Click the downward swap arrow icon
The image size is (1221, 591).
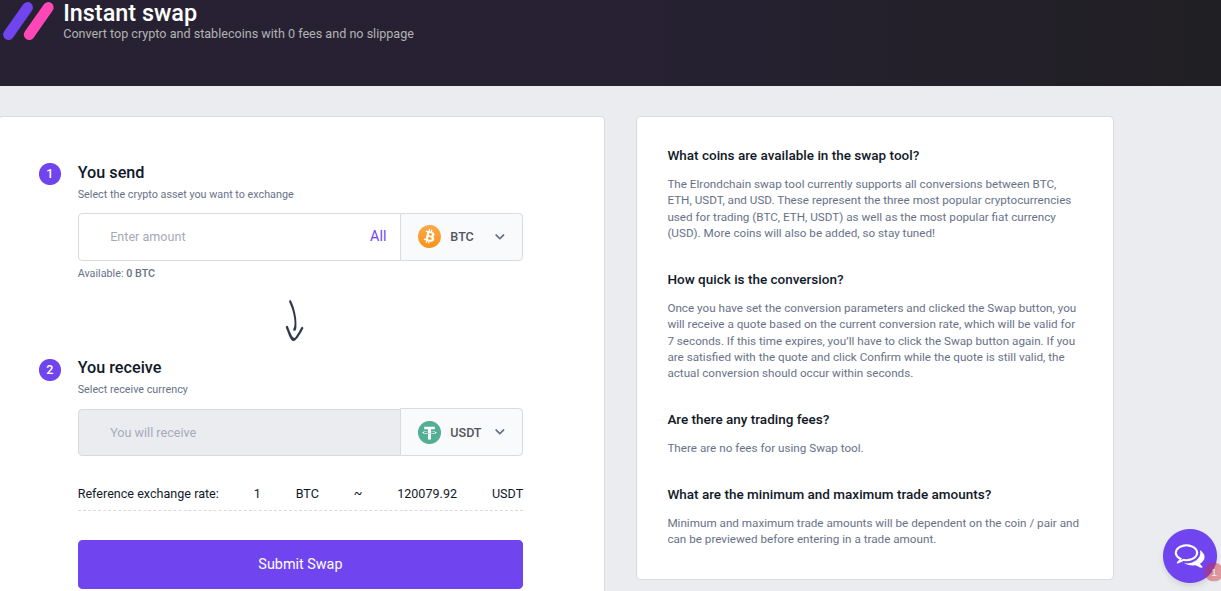tap(294, 320)
